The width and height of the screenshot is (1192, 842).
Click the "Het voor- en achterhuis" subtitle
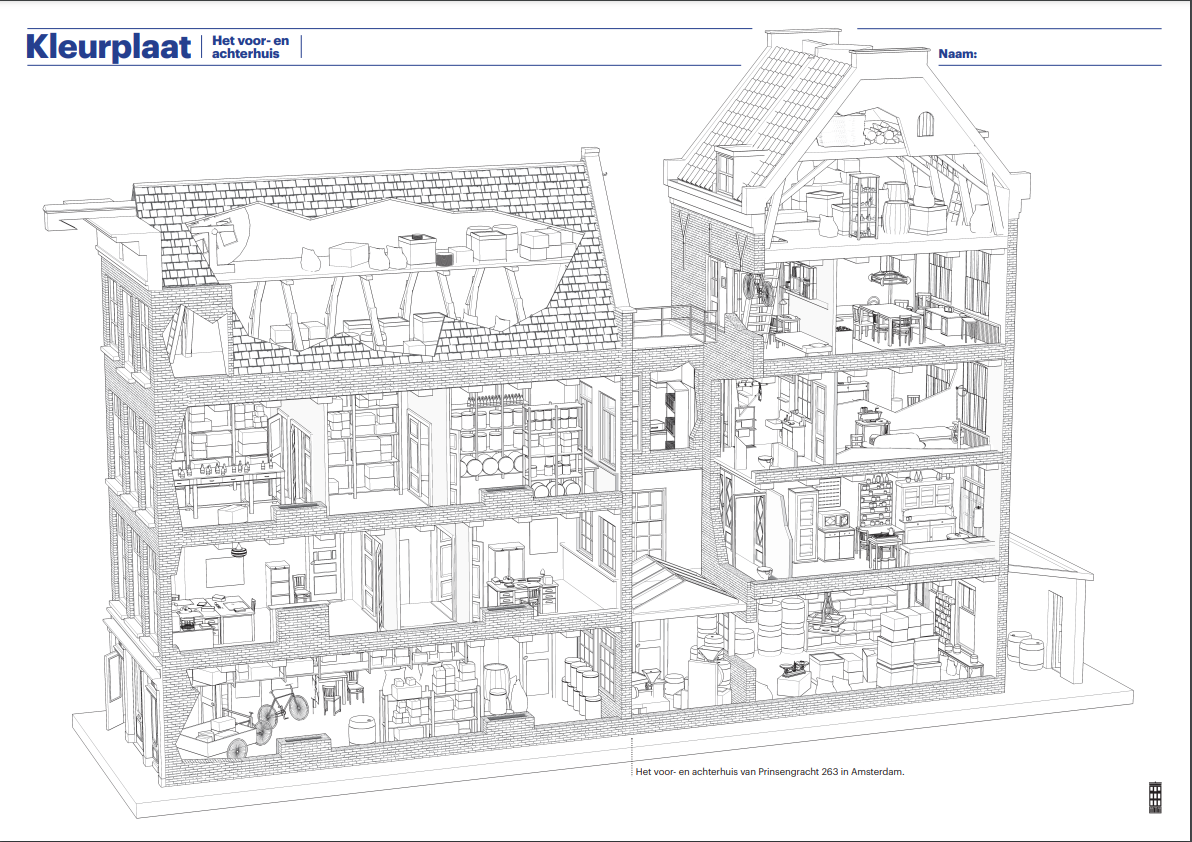(250, 47)
